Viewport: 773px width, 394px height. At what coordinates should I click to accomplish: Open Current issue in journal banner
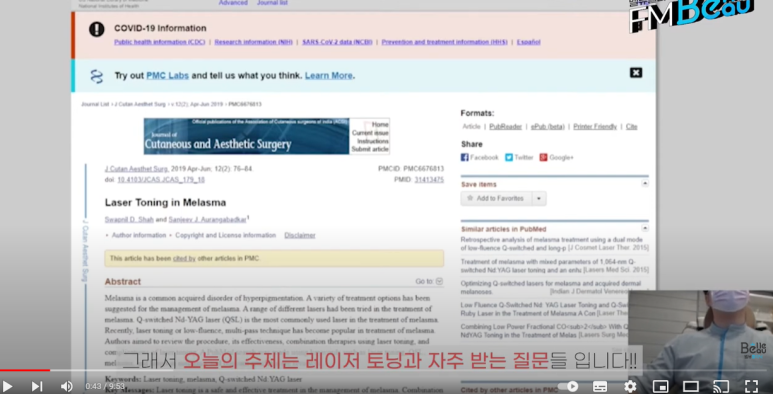370,133
